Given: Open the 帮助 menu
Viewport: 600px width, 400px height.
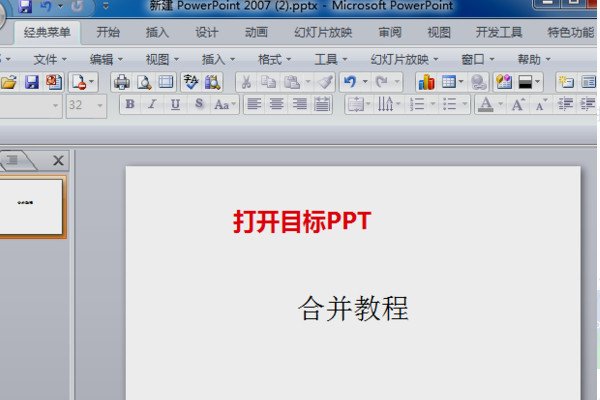Looking at the screenshot, I should (534, 59).
